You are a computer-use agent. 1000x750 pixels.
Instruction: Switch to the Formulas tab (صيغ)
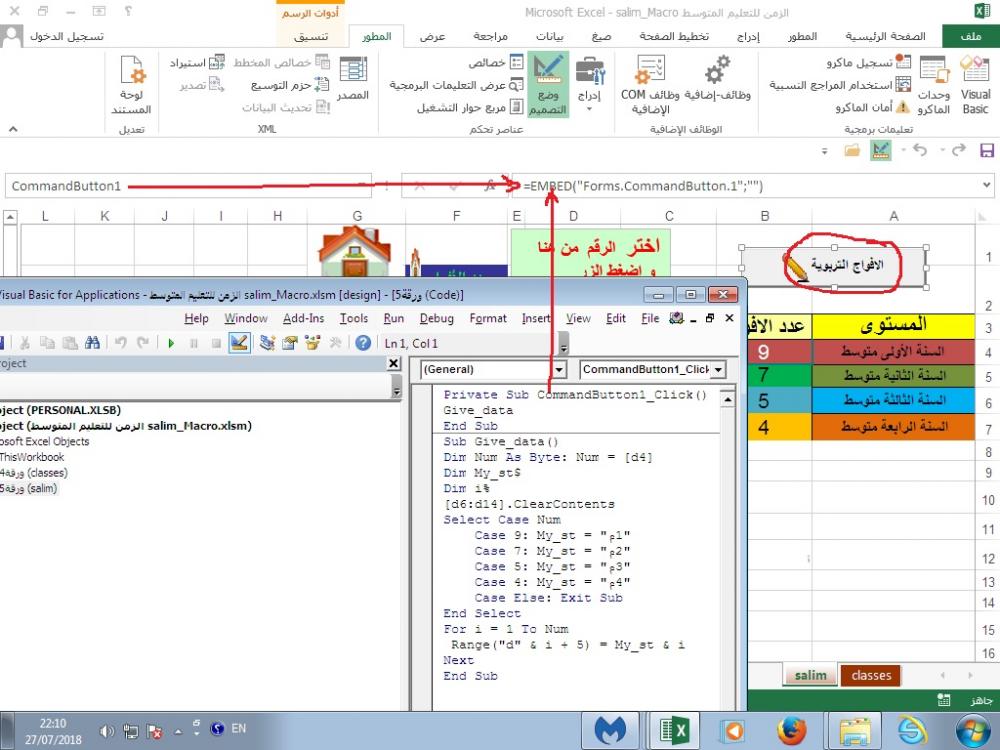[x=601, y=36]
